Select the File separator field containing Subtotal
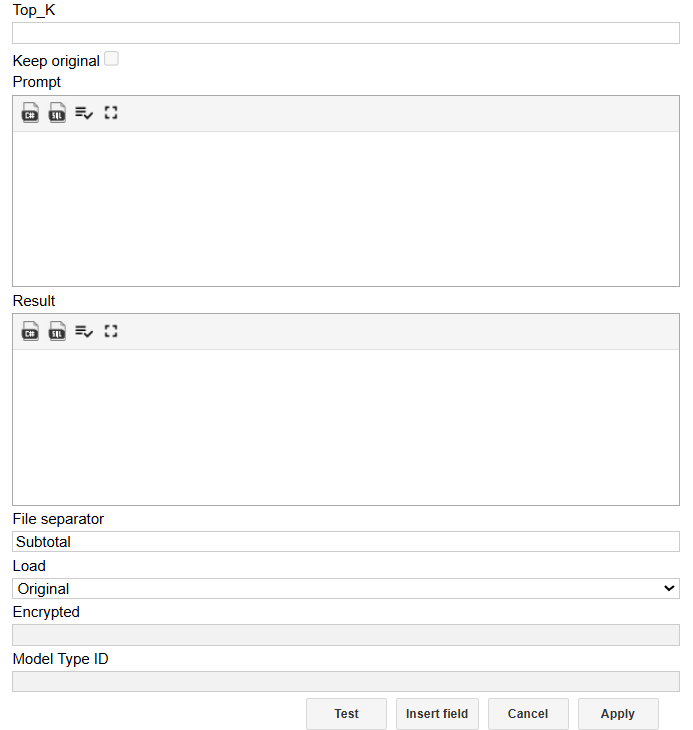The width and height of the screenshot is (693, 730). pyautogui.click(x=345, y=542)
